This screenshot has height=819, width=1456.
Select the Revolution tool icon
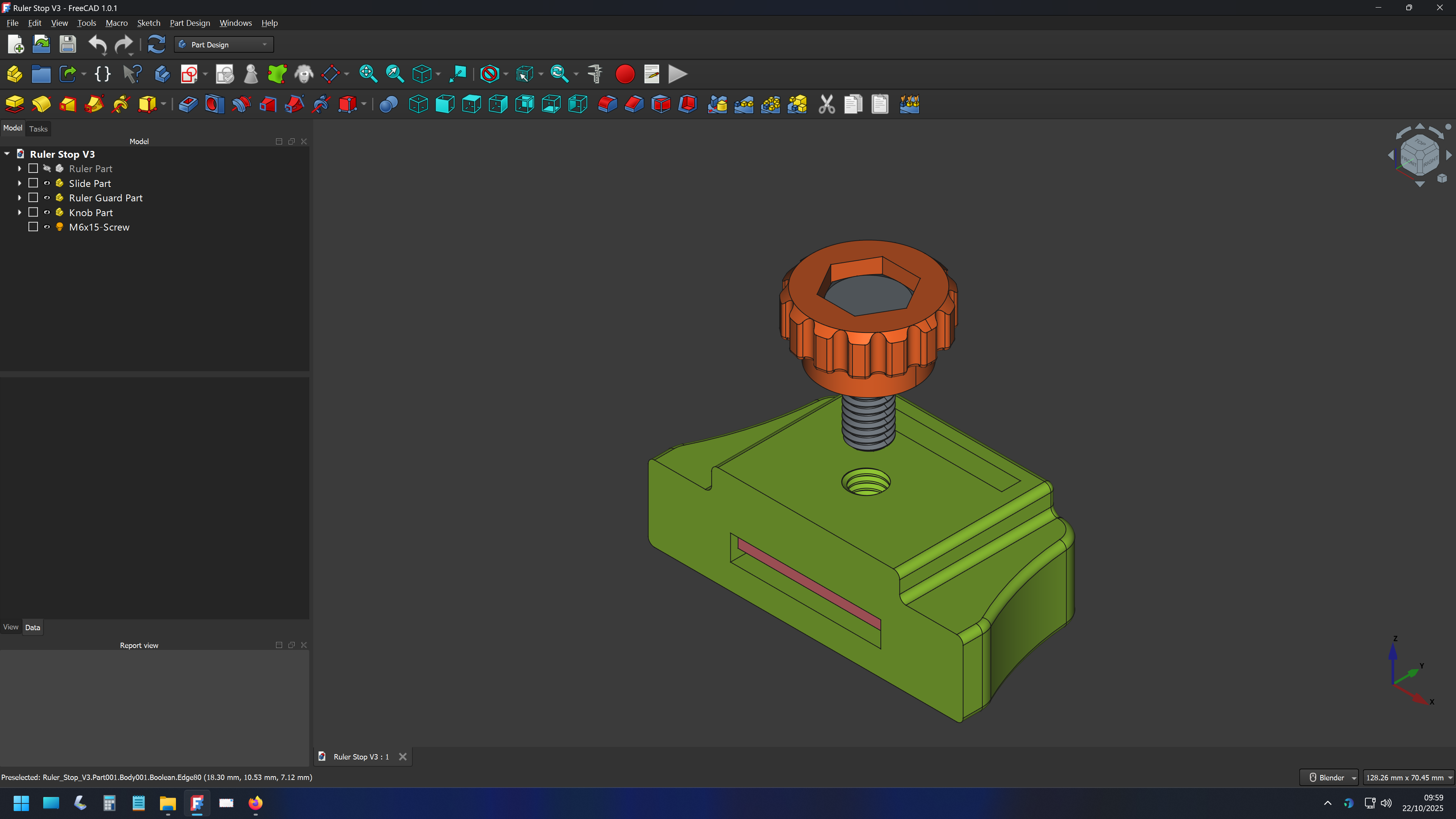pos(41,104)
